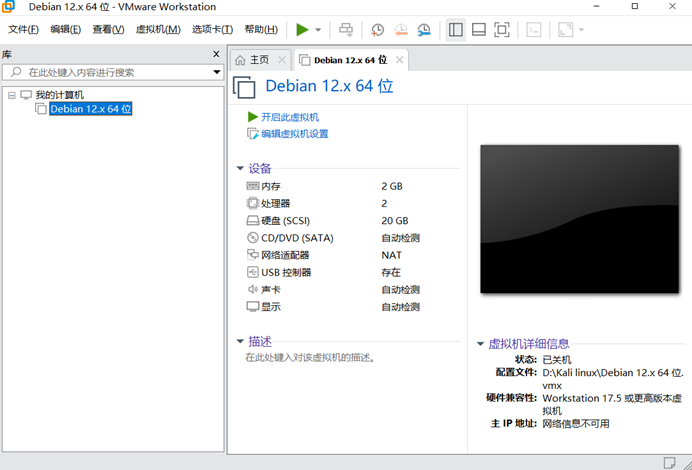Screen dimensions: 692x470
Task: Collapse the 我的计算机 tree node
Action: click(x=12, y=95)
